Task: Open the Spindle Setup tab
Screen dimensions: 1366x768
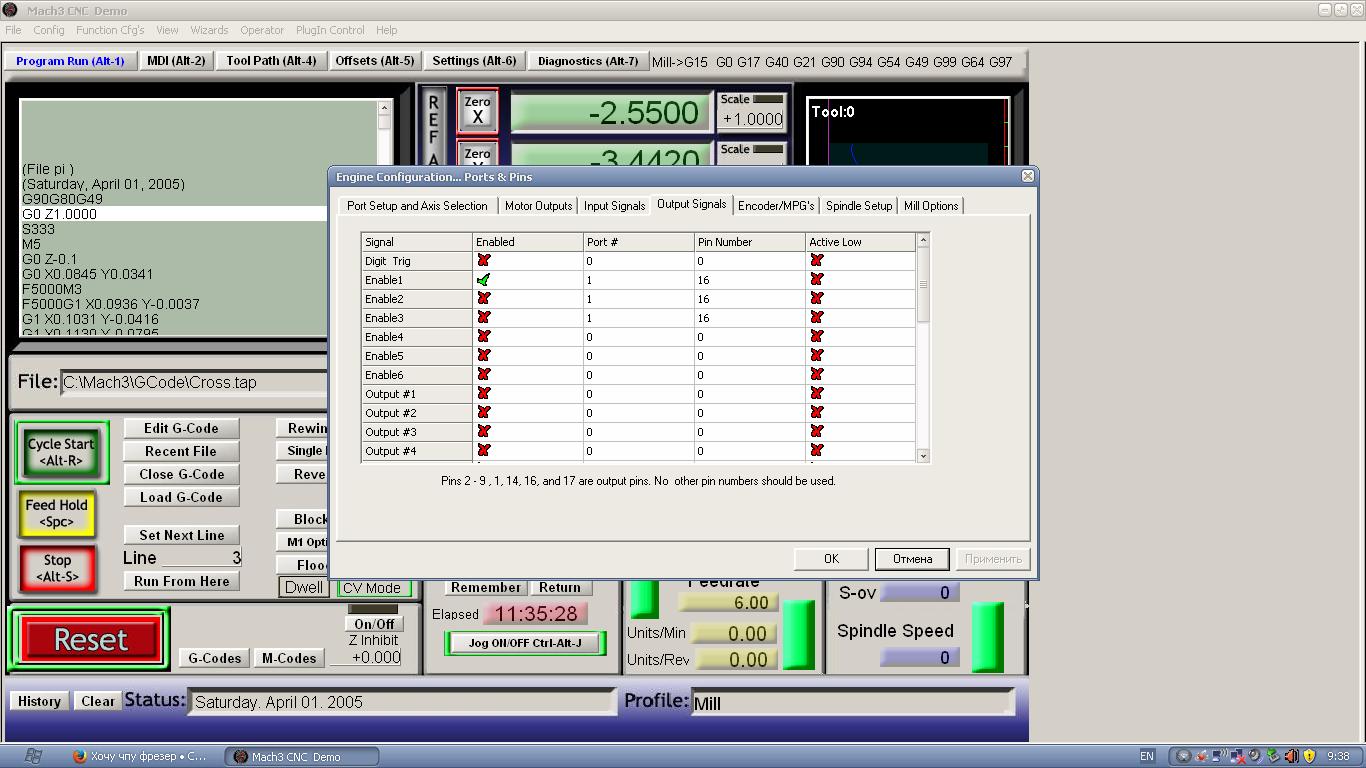Action: coord(859,206)
